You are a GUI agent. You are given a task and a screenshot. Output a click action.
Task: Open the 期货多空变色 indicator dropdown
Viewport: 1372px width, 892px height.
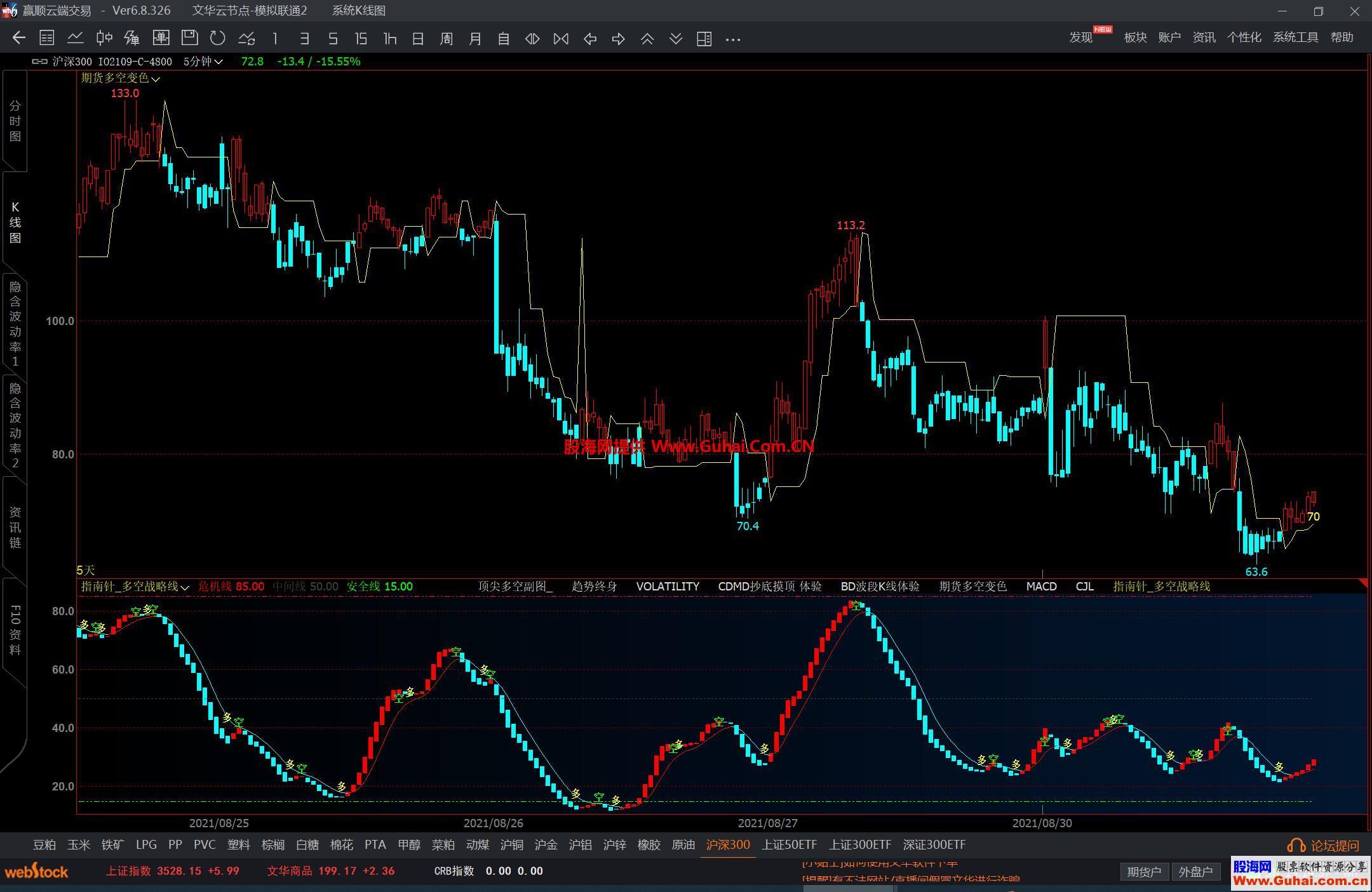pos(121,78)
